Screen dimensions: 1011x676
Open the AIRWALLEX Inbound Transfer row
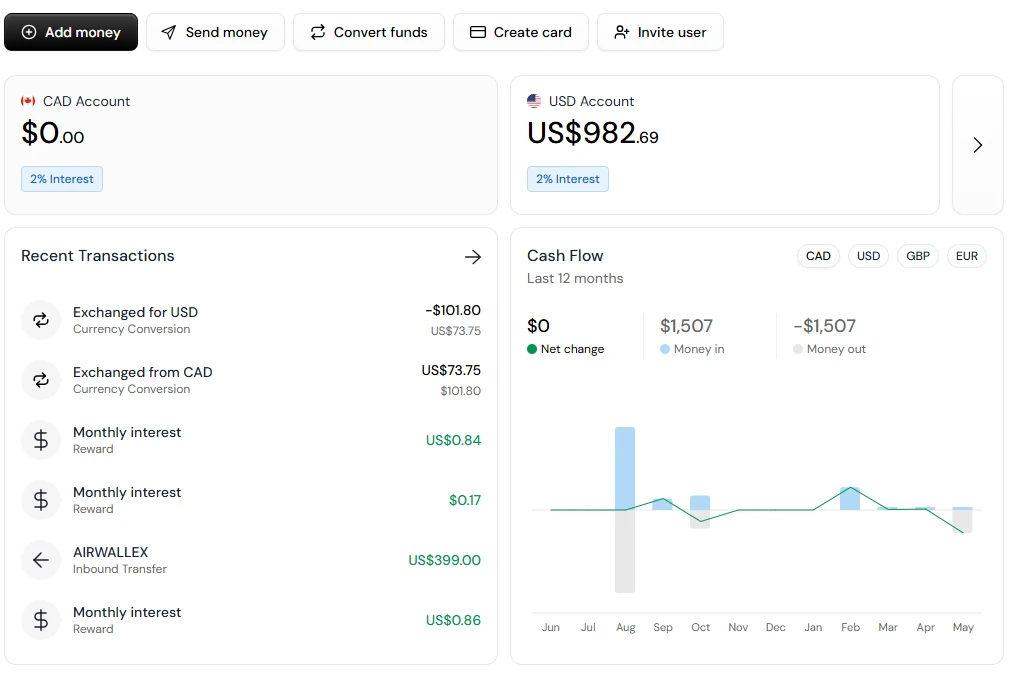pyautogui.click(x=251, y=560)
